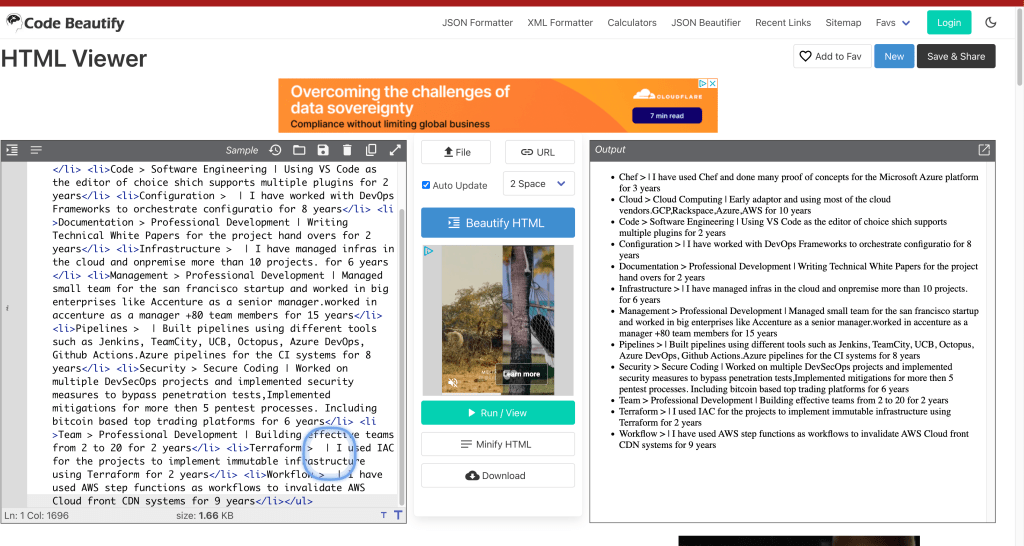Close the Cloudflare banner ad
This screenshot has height=546, width=1024.
click(713, 84)
